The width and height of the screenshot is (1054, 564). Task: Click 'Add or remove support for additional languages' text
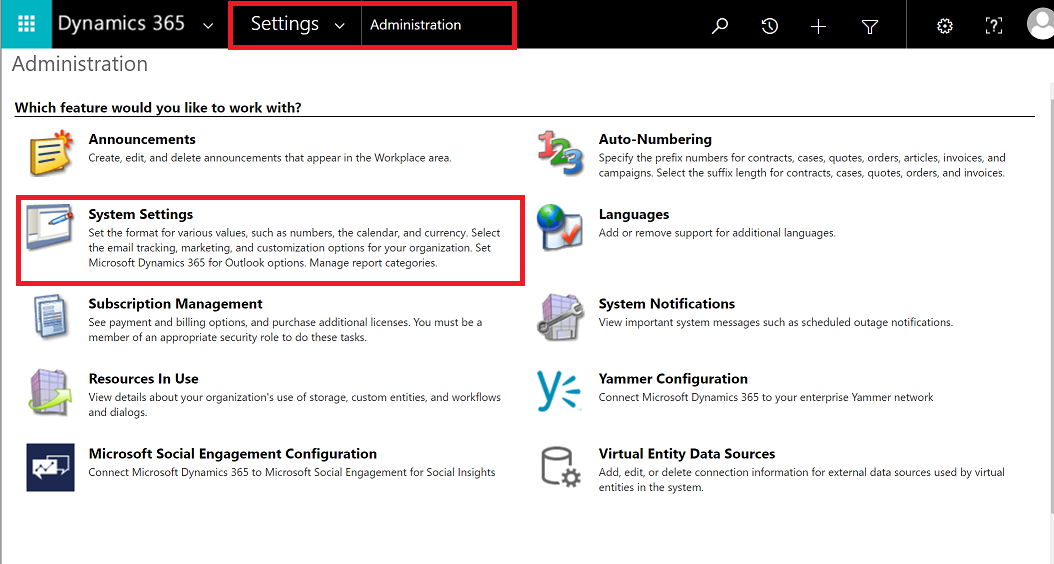click(717, 233)
